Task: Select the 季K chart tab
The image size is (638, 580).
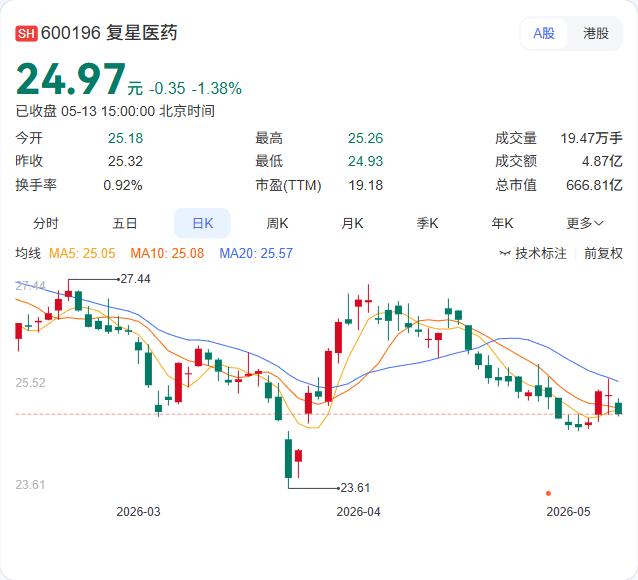Action: pyautogui.click(x=427, y=223)
